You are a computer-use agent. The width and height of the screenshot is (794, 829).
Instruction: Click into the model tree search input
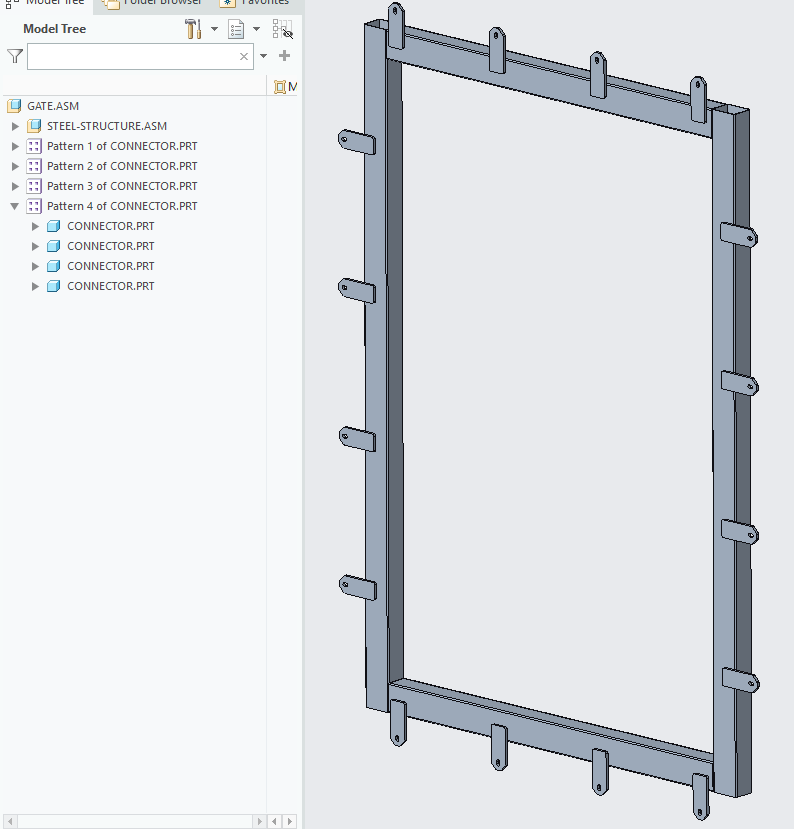pos(130,57)
